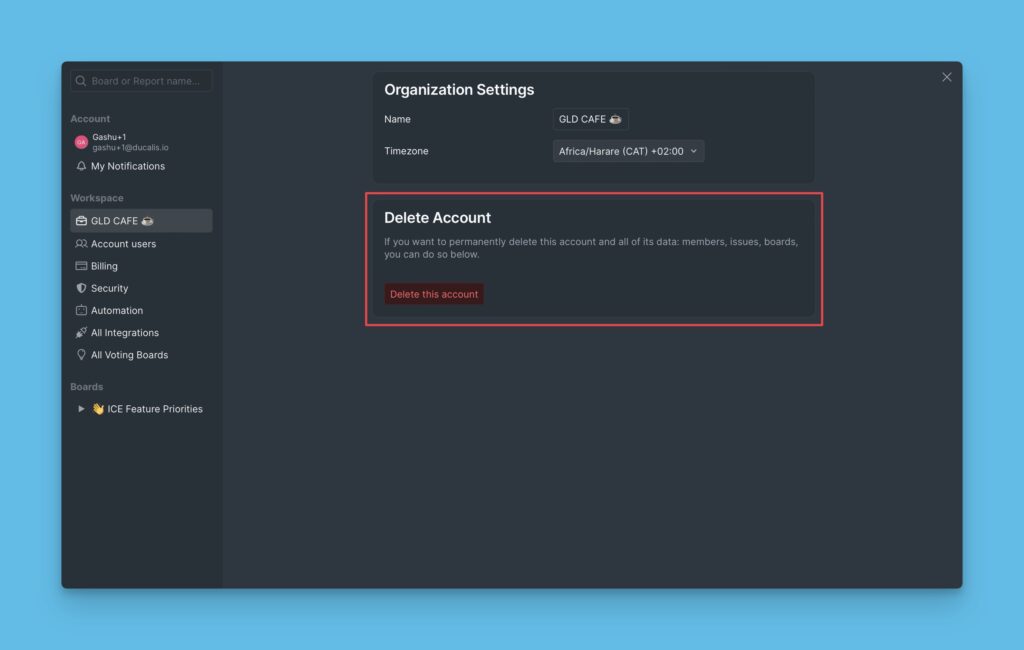Click the plug icon for All Integrations
1024x650 pixels.
pos(81,333)
